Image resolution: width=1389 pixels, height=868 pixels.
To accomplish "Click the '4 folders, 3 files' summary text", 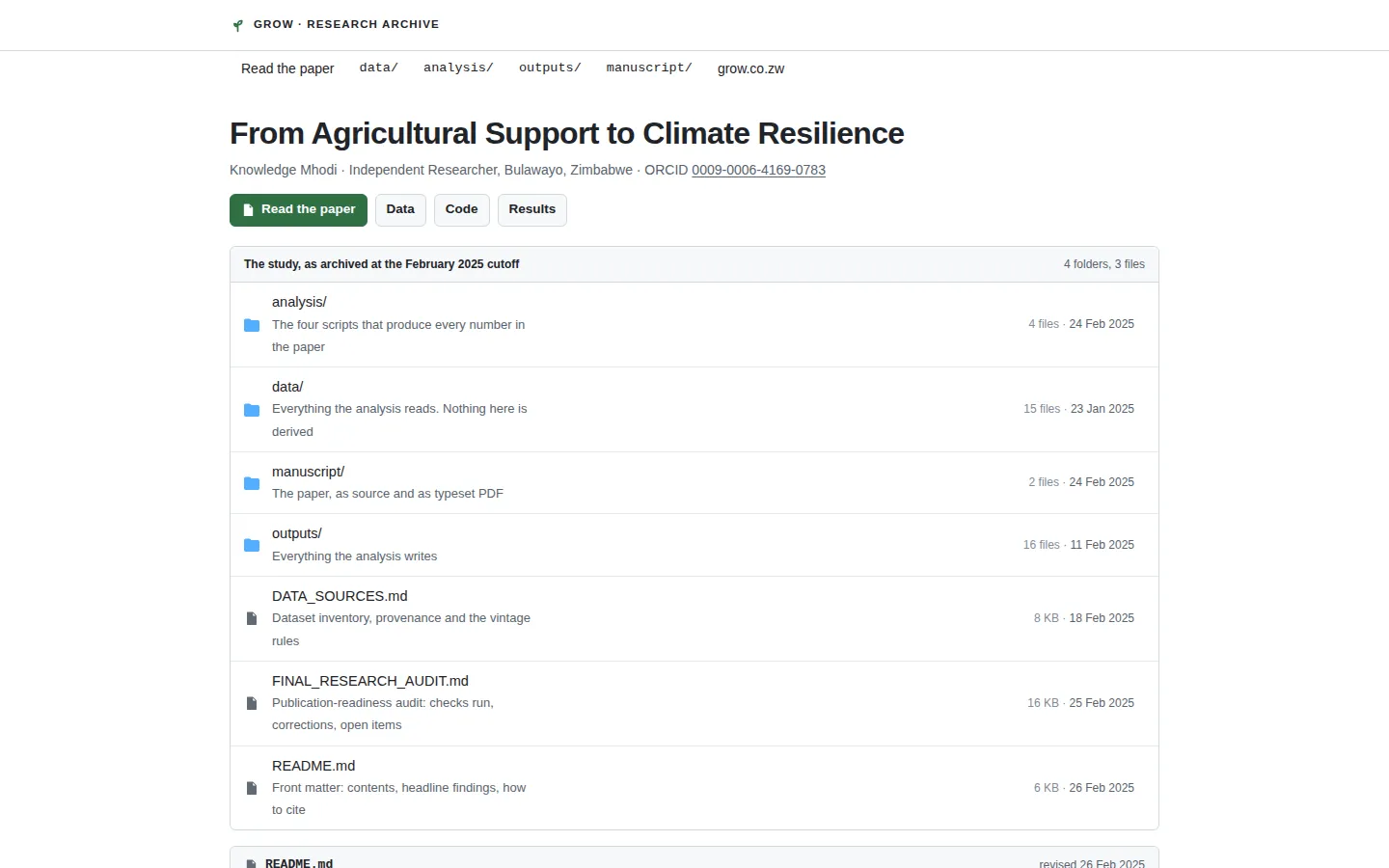I will click(x=1104, y=264).
